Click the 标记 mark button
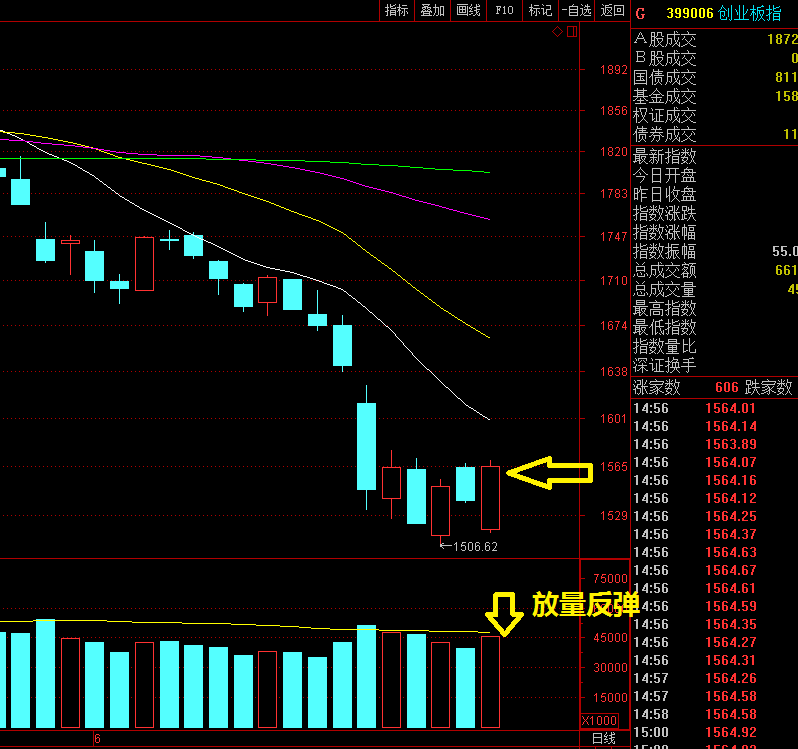798x749 pixels. point(540,10)
